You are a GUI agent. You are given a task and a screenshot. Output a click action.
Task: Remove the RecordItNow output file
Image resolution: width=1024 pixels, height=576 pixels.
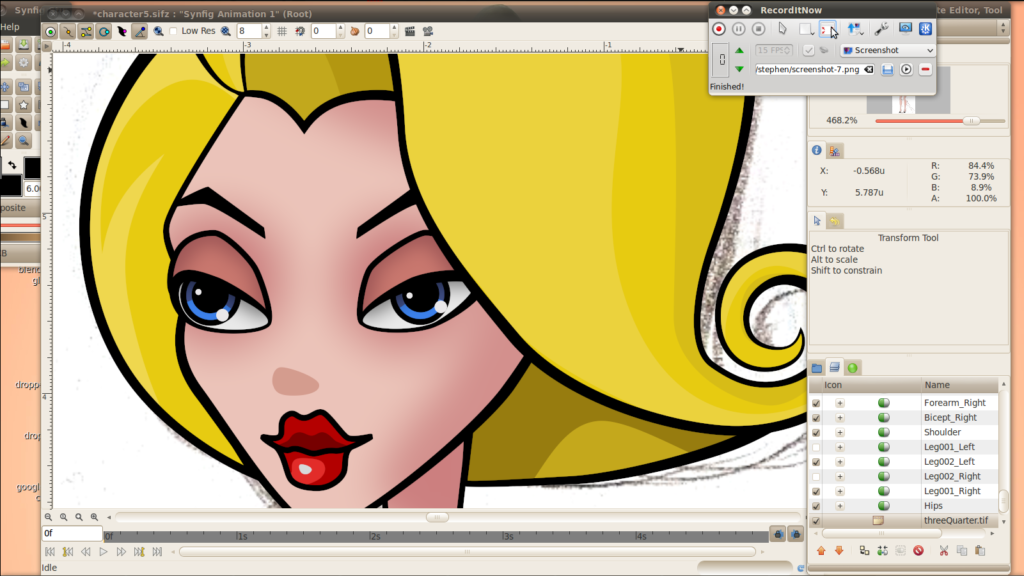click(925, 69)
